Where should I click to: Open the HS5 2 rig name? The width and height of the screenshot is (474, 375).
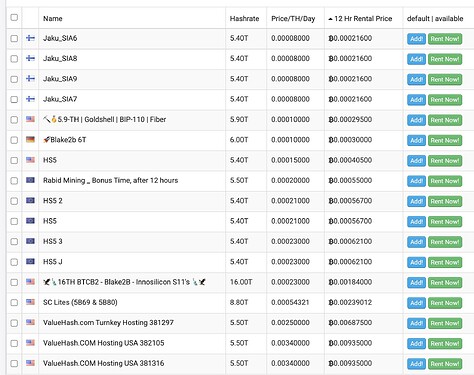click(53, 201)
